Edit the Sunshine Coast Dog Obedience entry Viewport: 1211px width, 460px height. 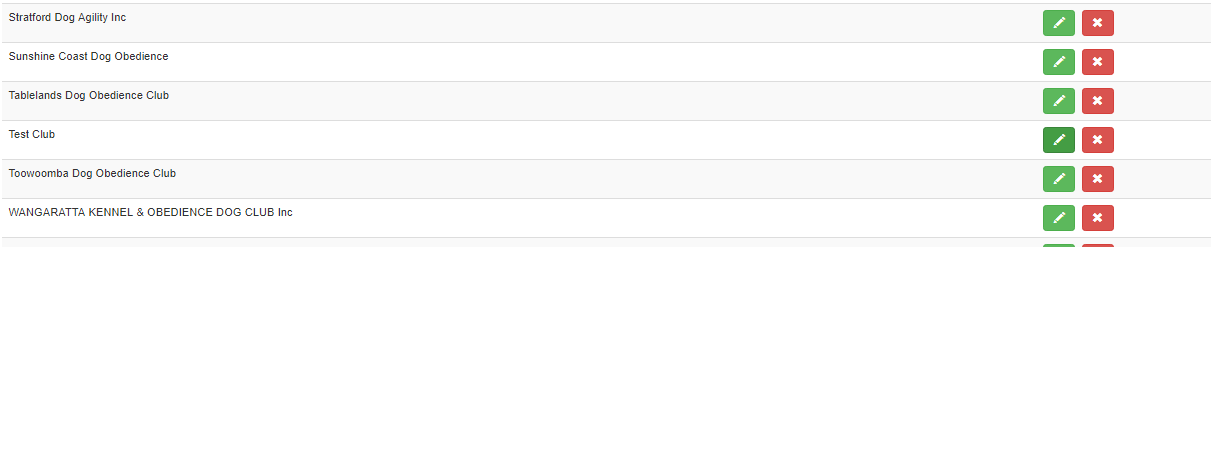pos(1059,62)
